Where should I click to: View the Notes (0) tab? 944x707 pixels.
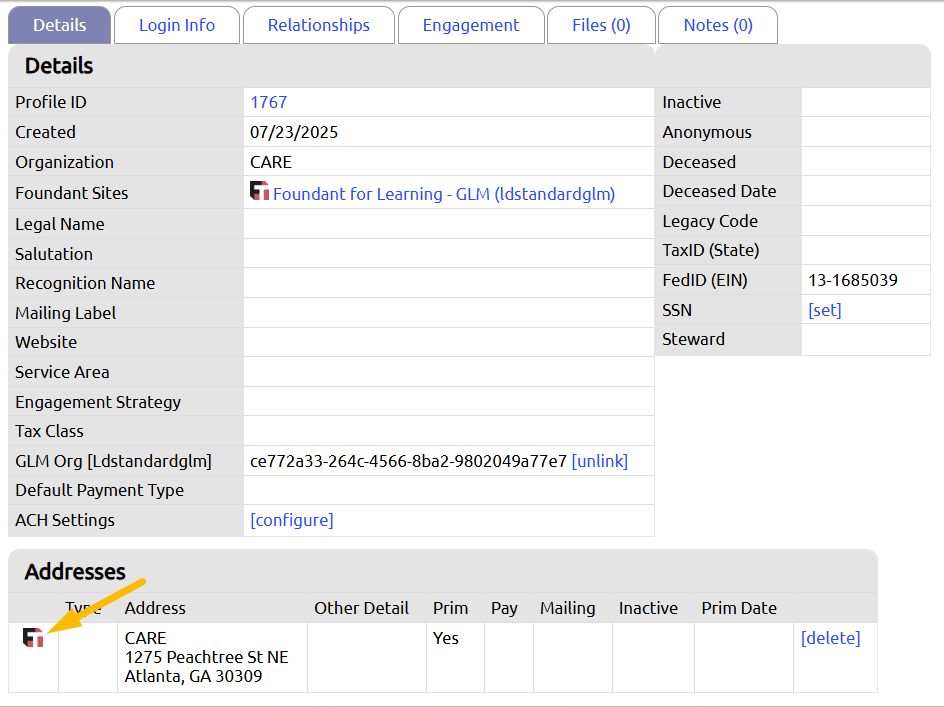click(717, 24)
